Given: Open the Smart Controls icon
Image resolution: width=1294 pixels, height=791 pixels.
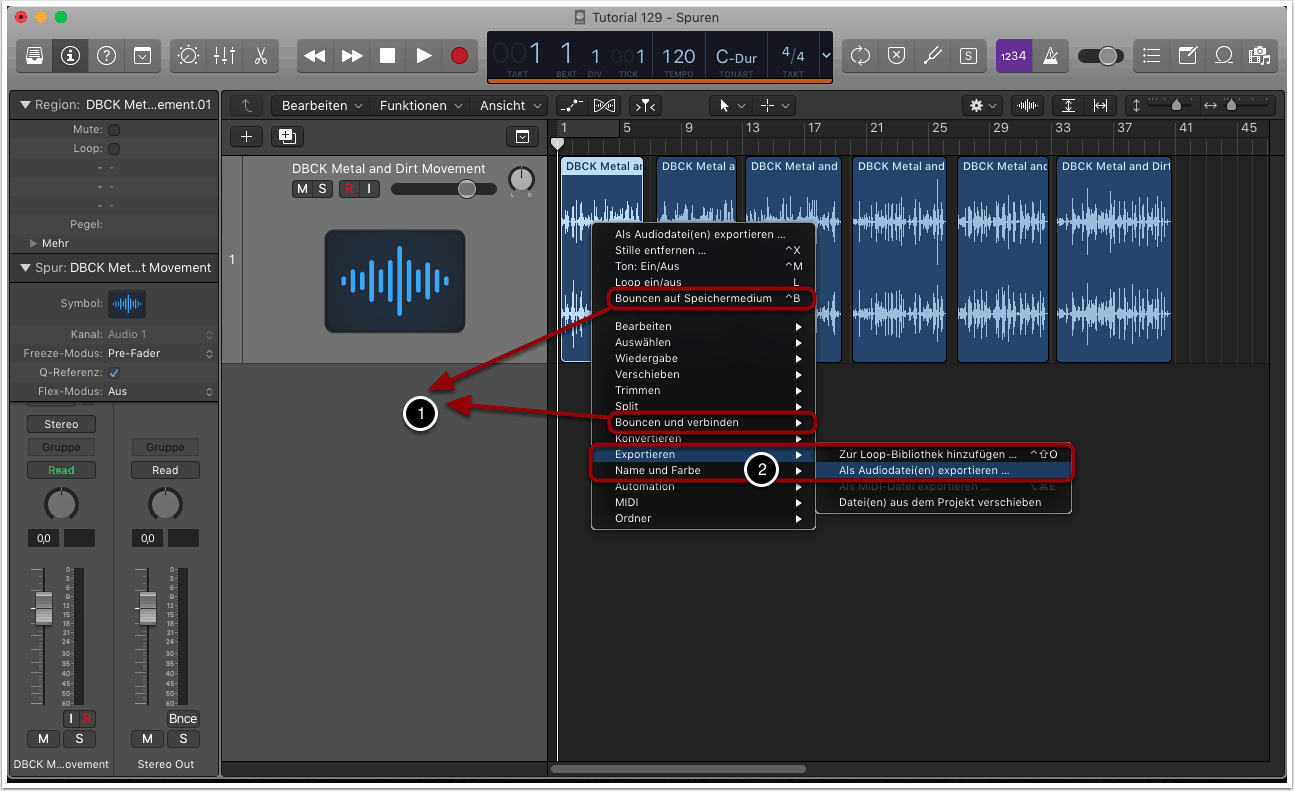Looking at the screenshot, I should tap(189, 56).
